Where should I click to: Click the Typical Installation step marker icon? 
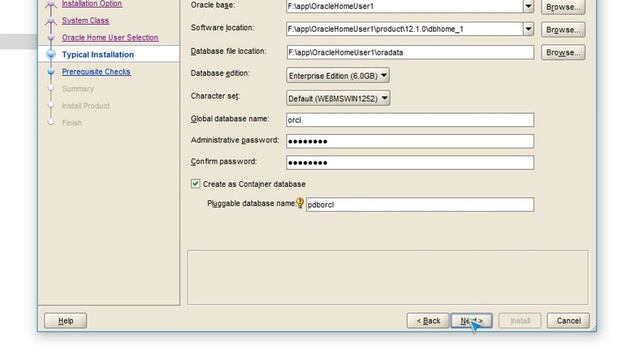point(51,54)
